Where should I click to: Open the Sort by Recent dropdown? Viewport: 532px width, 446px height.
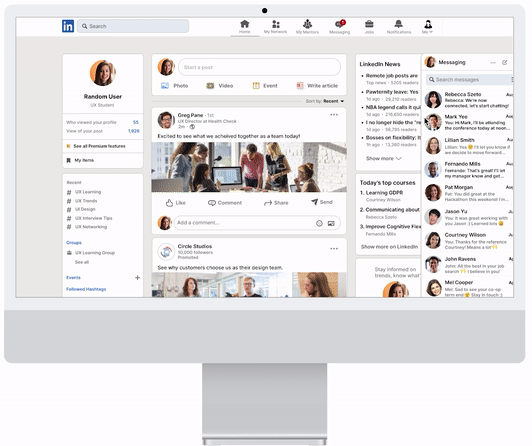[x=325, y=101]
